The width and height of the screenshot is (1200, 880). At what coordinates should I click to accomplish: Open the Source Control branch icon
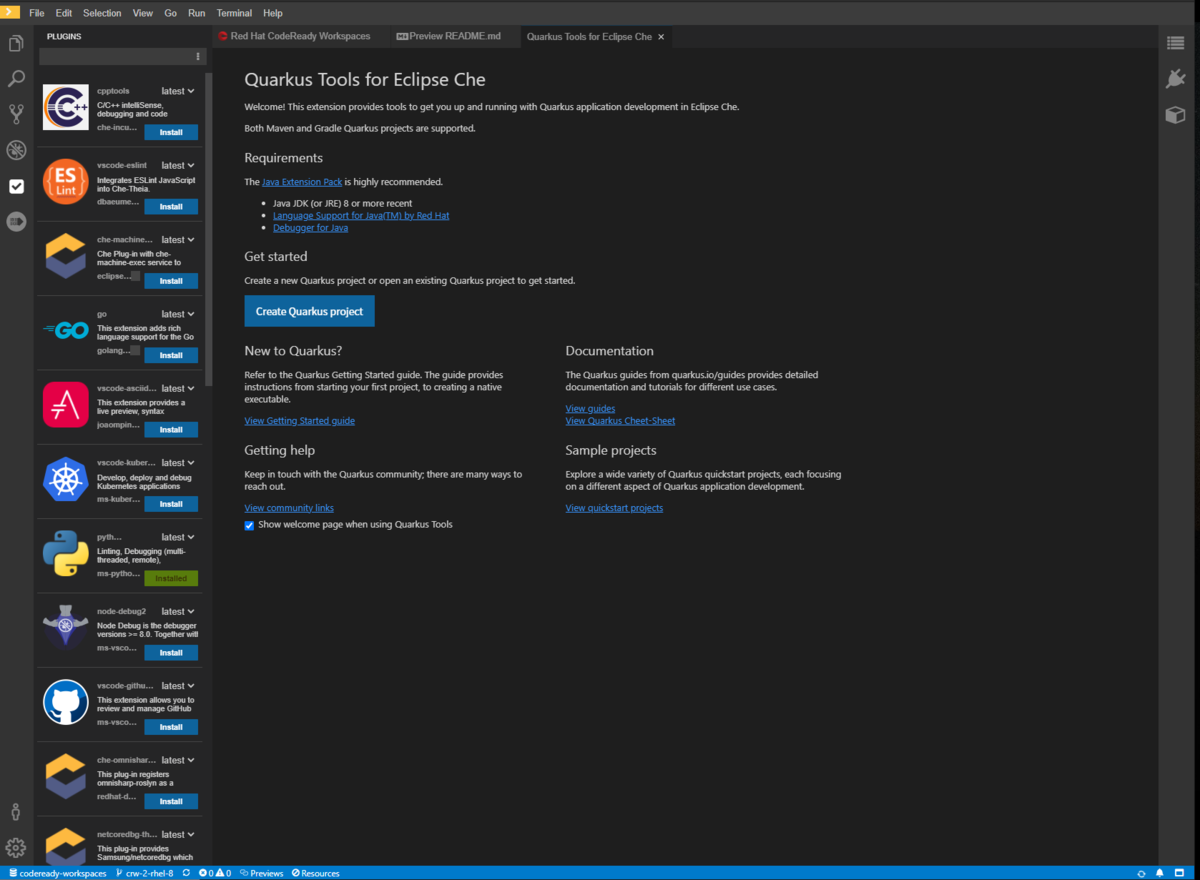pyautogui.click(x=16, y=114)
